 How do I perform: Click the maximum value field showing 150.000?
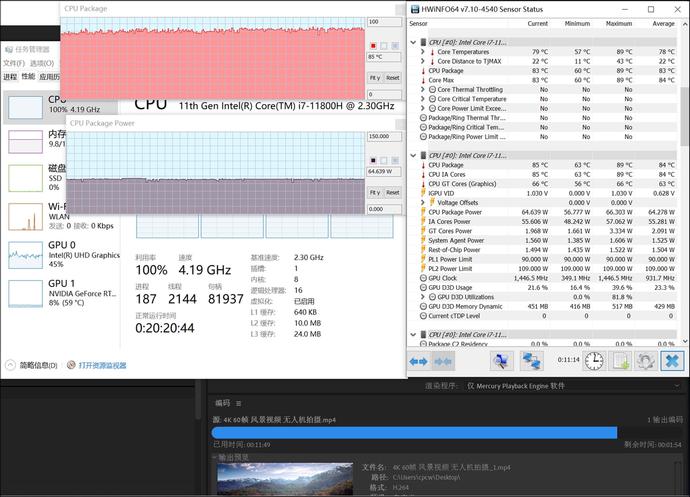(384, 136)
